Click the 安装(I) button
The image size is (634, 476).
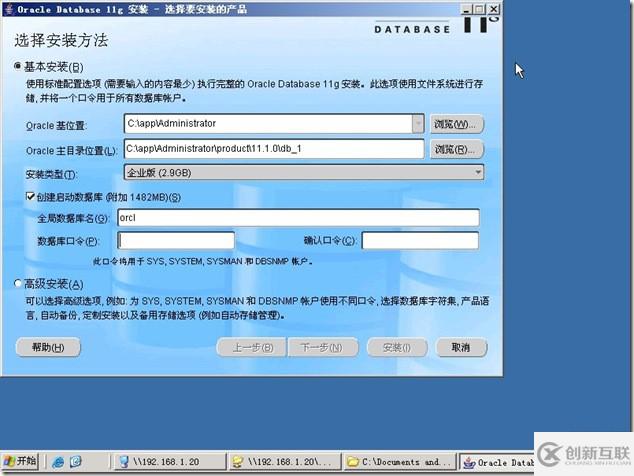tap(397, 347)
